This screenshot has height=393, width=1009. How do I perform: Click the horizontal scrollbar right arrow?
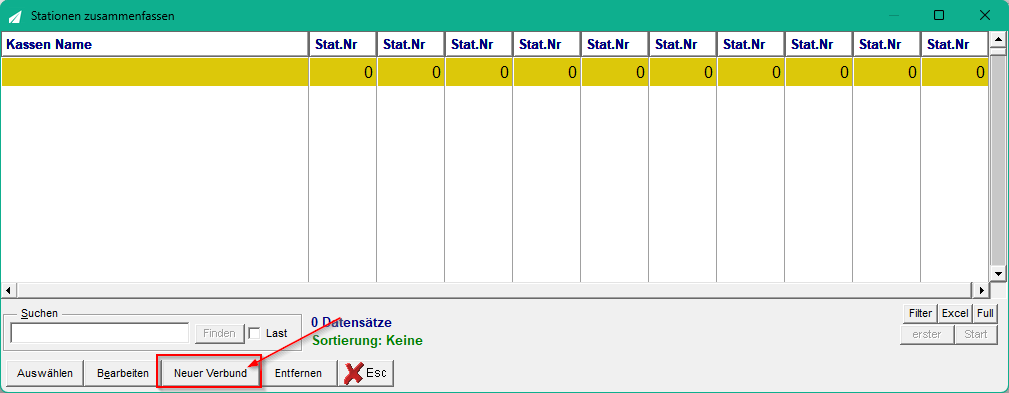click(982, 289)
